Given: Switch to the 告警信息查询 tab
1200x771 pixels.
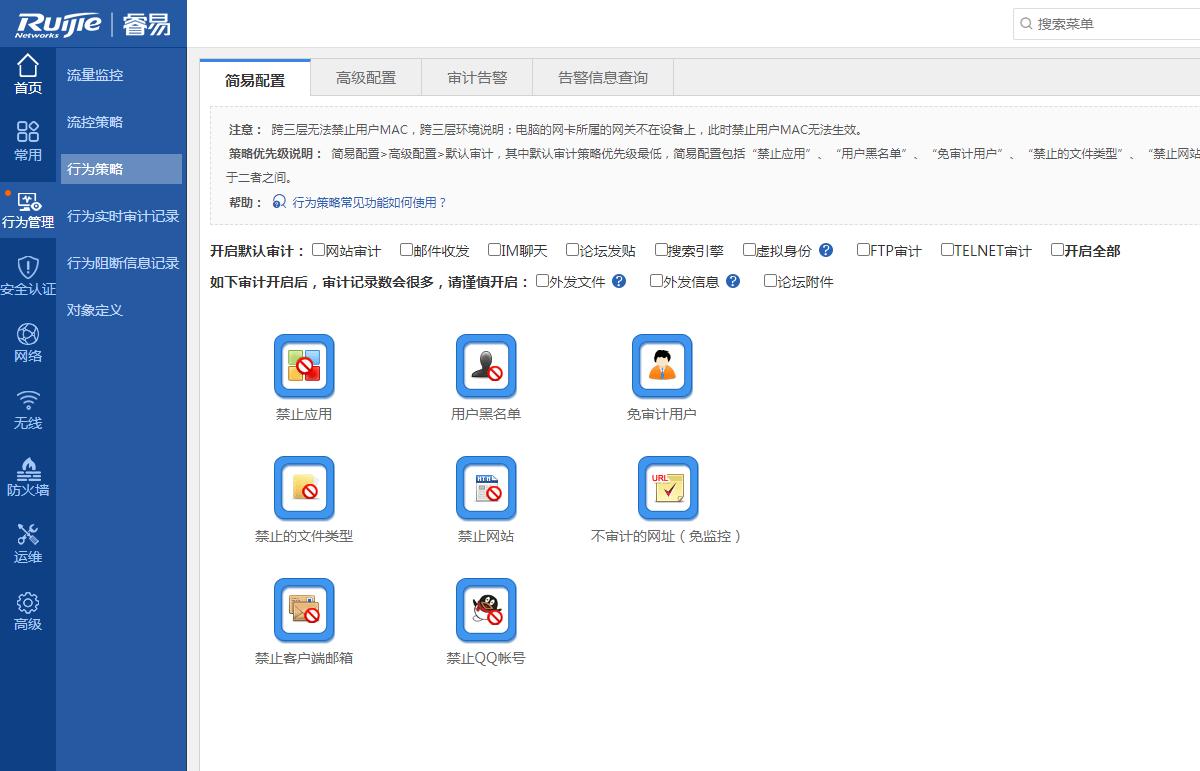Looking at the screenshot, I should 602,76.
